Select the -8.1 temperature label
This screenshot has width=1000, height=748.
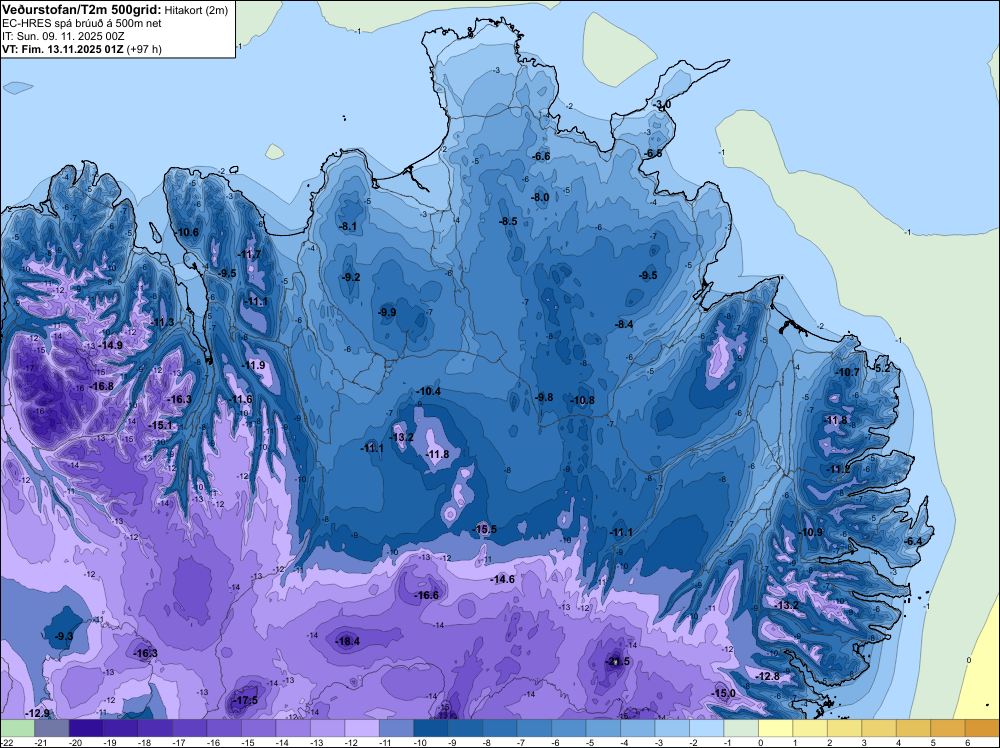click(348, 226)
